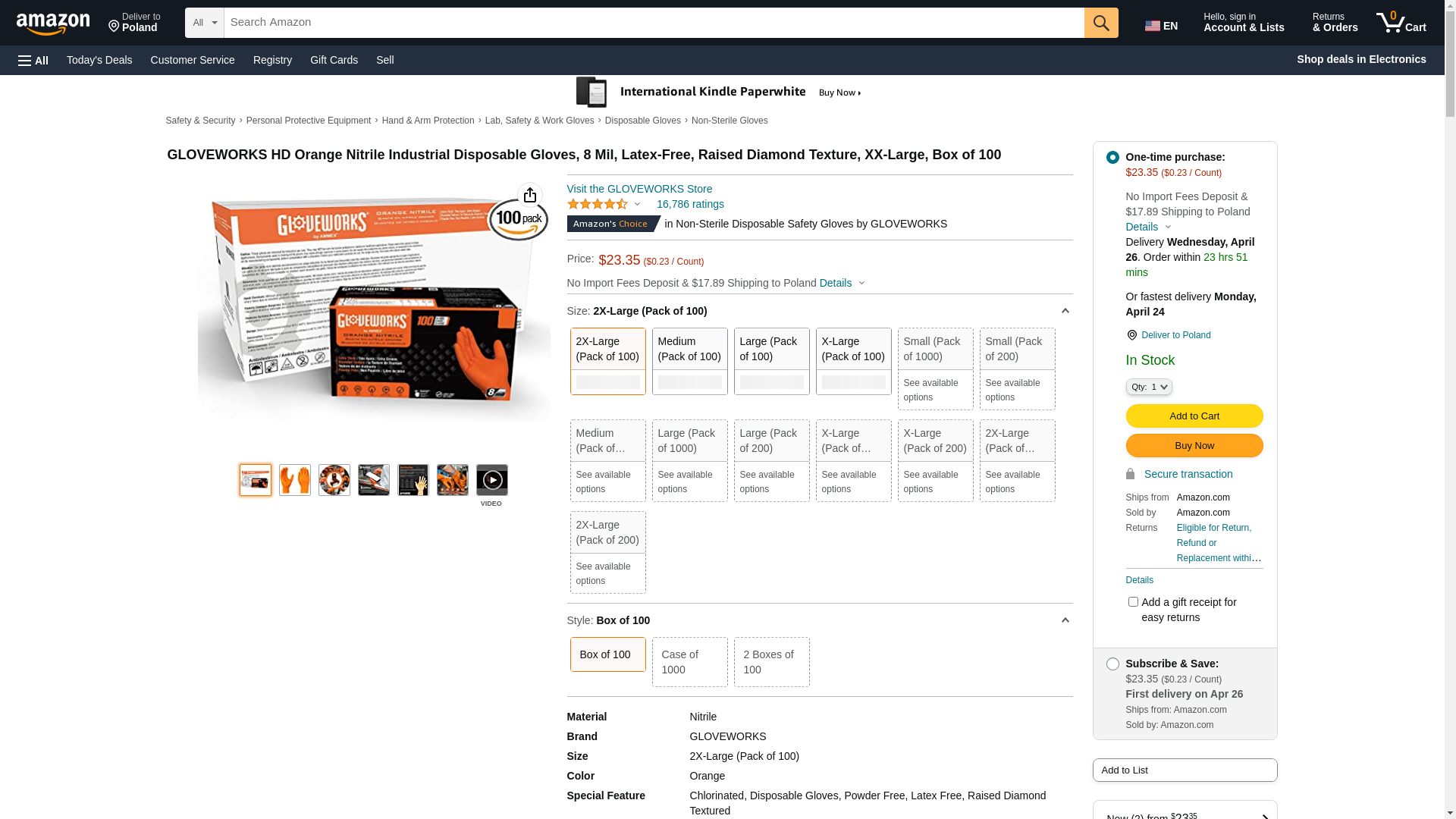This screenshot has height=819, width=1456.
Task: Collapse the Size options section
Action: coord(1065,311)
